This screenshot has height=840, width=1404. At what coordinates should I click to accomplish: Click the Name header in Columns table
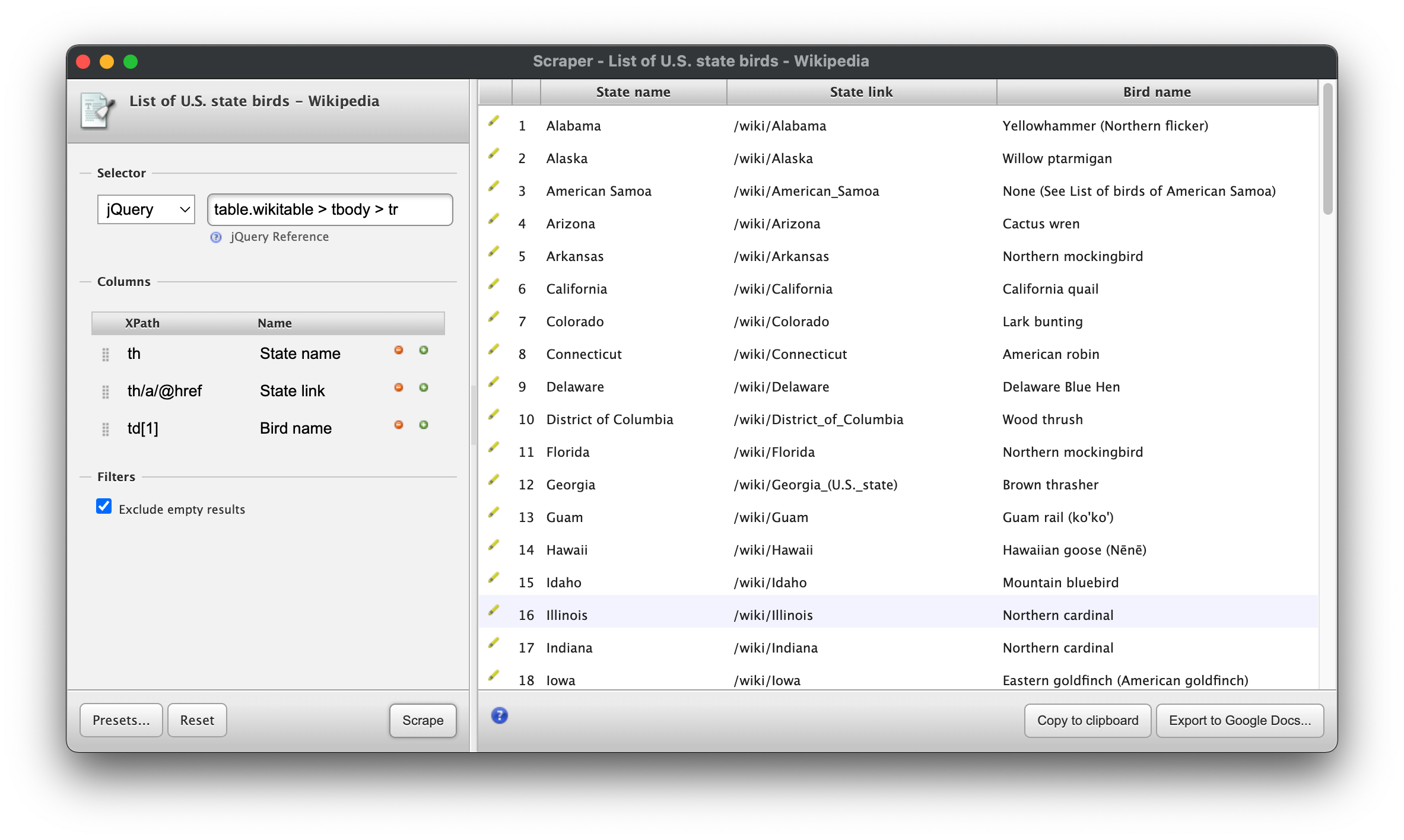[275, 323]
